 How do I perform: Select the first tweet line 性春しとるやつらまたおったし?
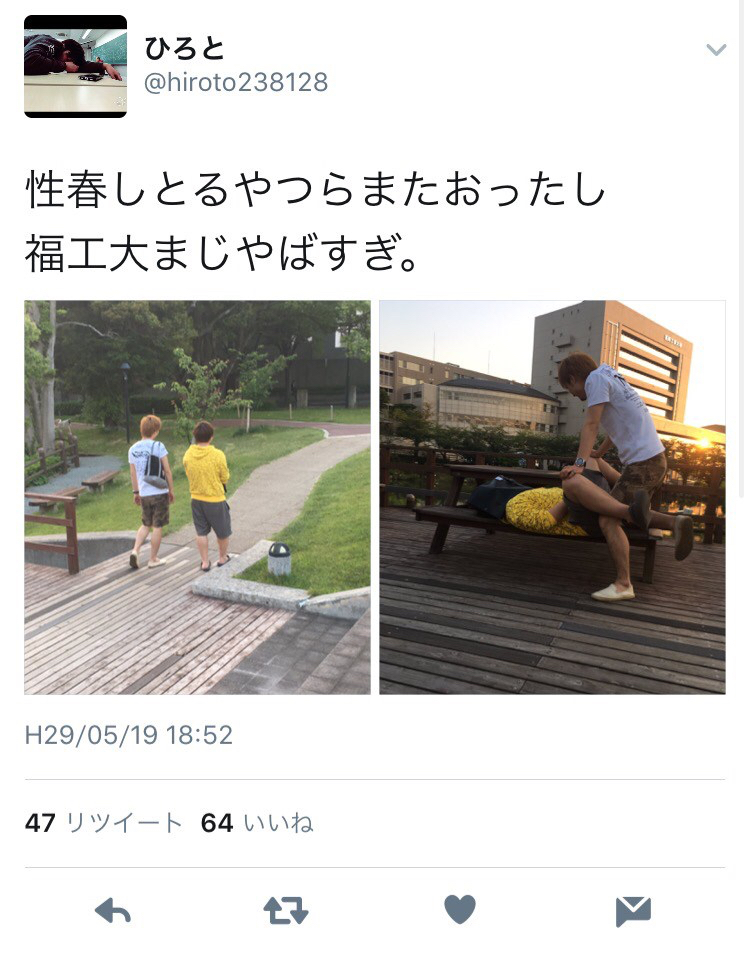(x=315, y=189)
